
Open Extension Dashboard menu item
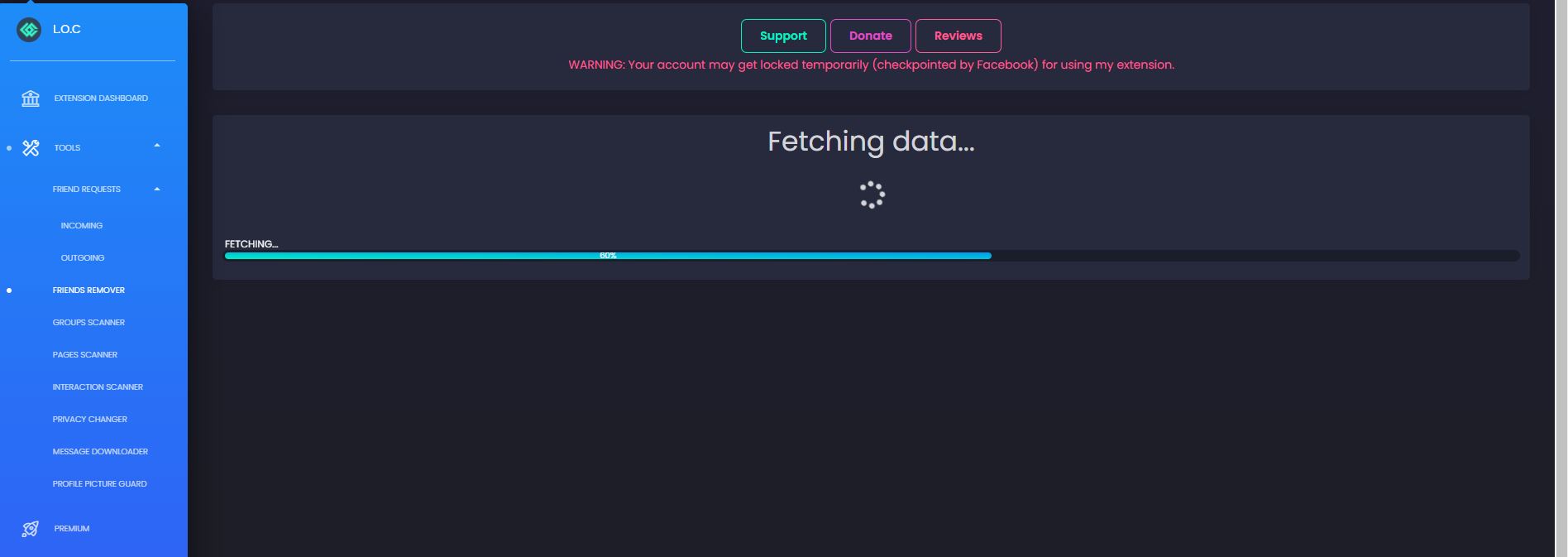(x=101, y=98)
